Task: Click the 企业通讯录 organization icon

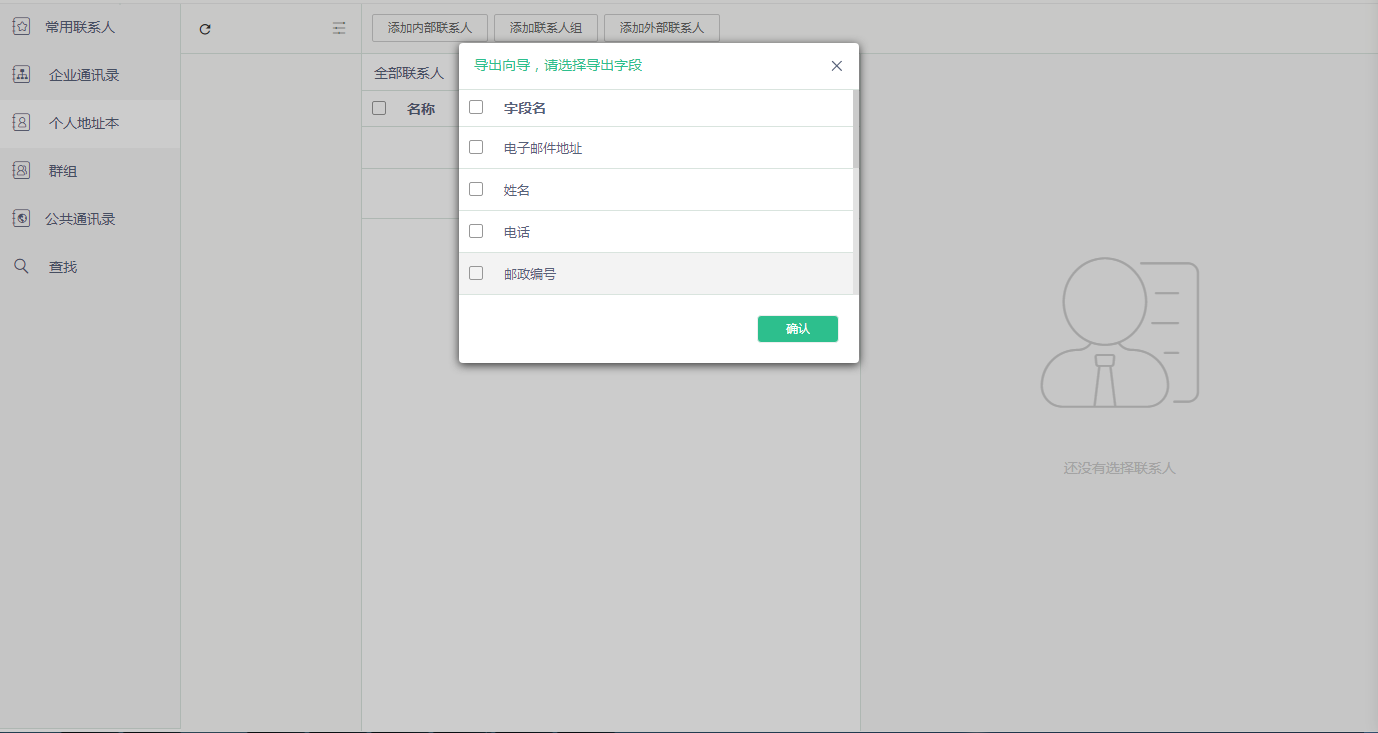Action: [21, 75]
